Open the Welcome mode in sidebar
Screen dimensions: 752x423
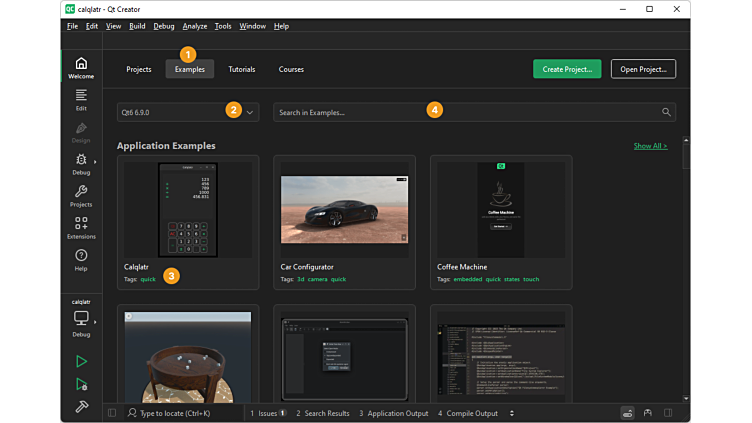[x=81, y=68]
